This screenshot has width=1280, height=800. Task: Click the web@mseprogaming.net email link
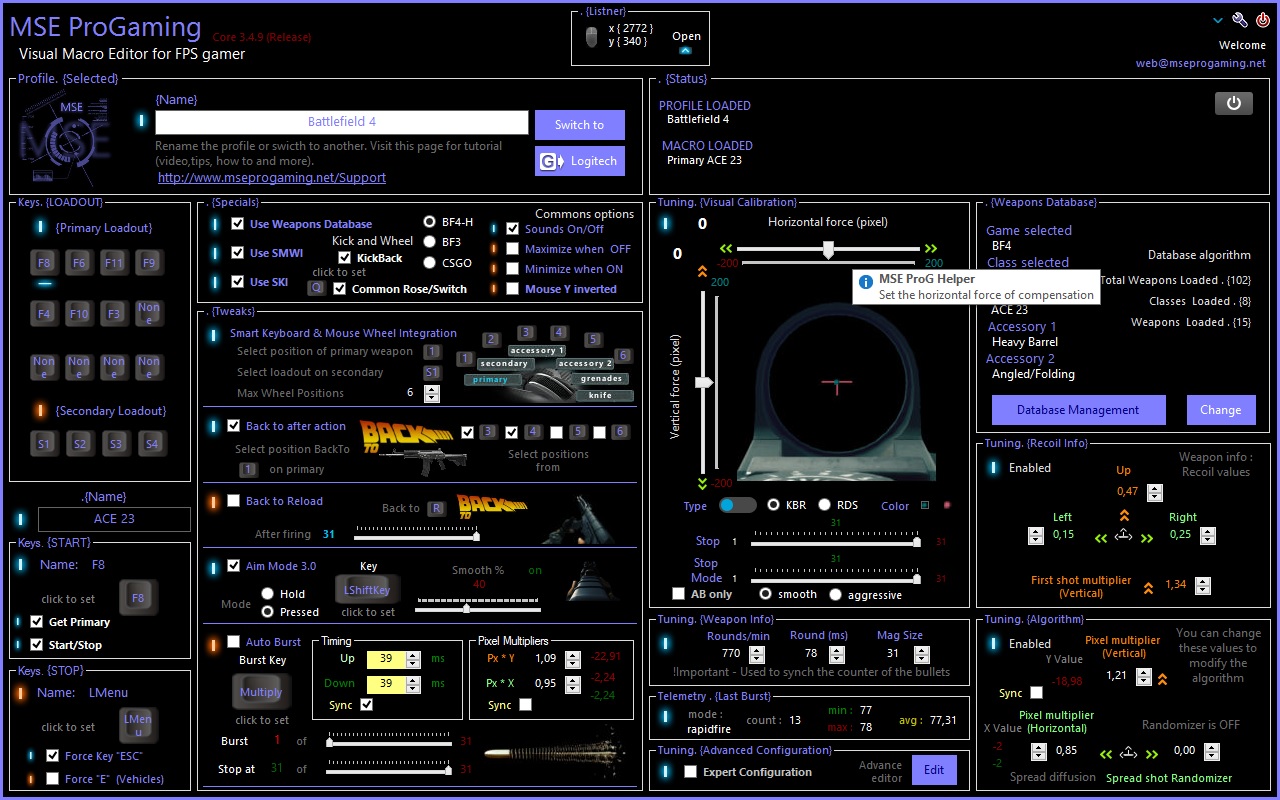click(x=1201, y=63)
